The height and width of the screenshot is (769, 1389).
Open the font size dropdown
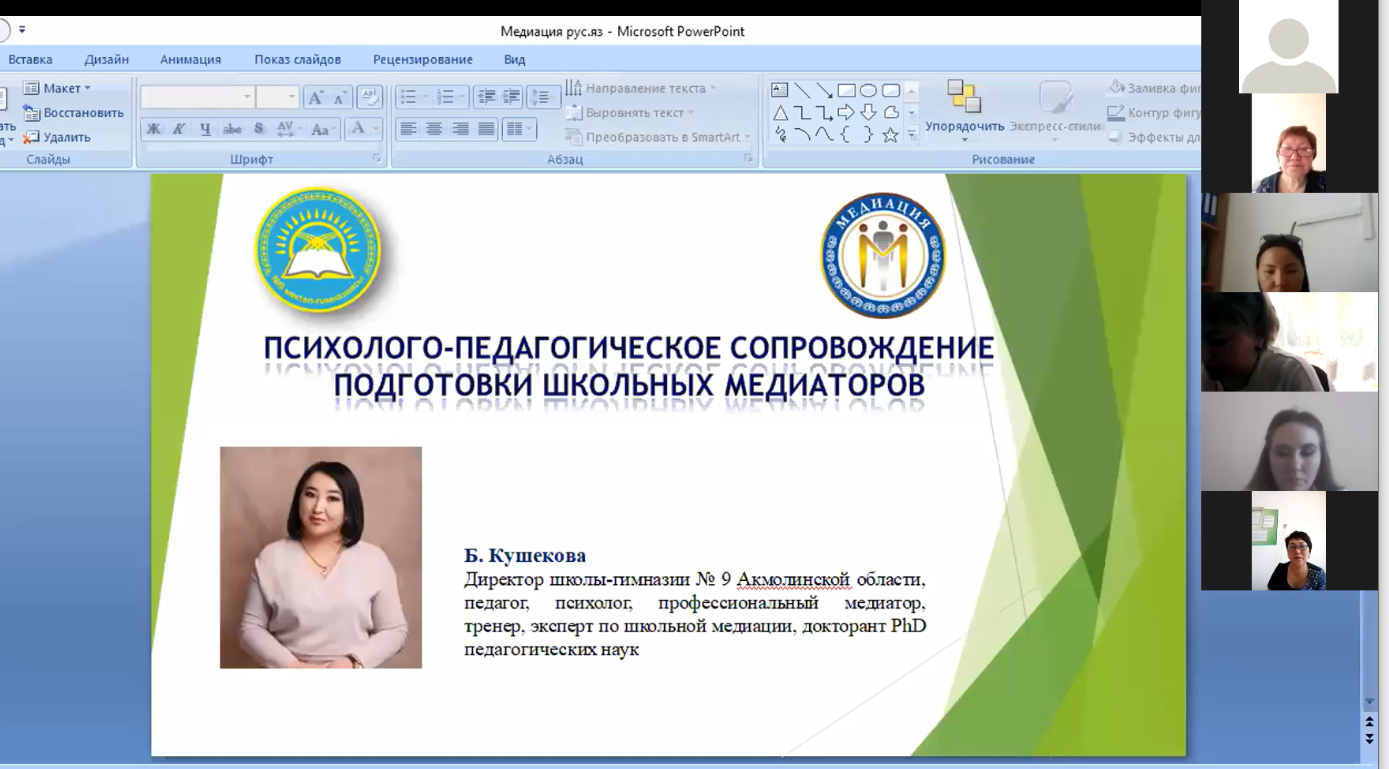click(x=292, y=97)
